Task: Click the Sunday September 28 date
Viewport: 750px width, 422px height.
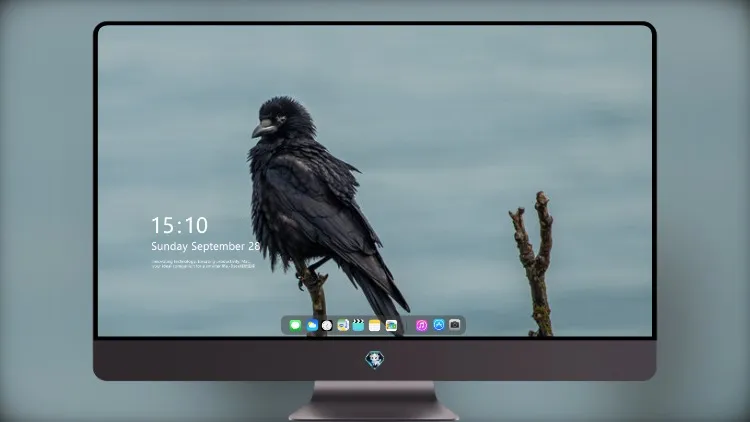Action: pyautogui.click(x=206, y=246)
